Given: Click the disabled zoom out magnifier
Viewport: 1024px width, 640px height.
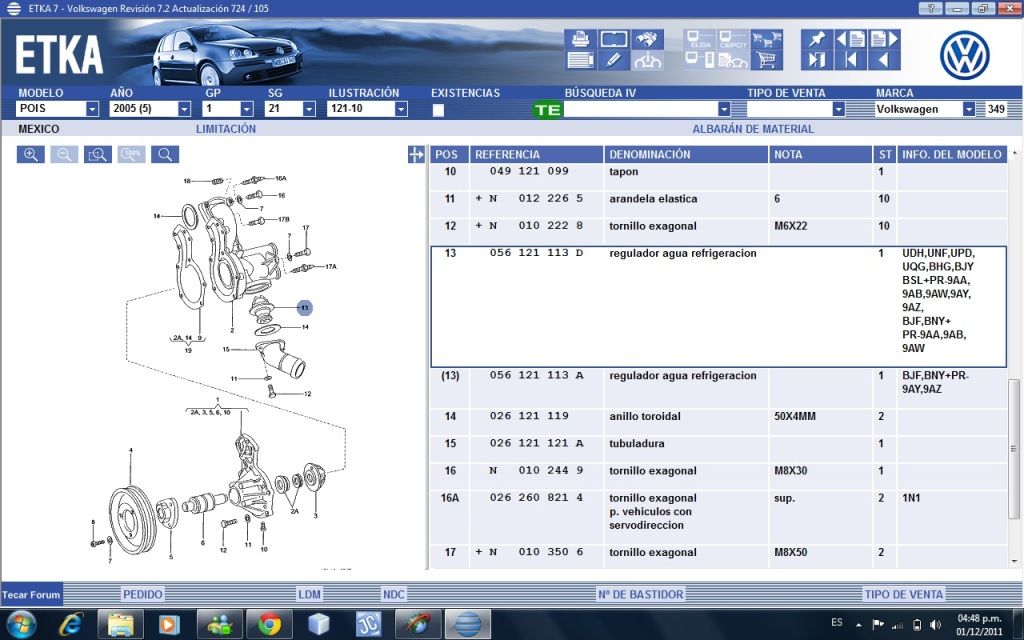Looking at the screenshot, I should (64, 155).
